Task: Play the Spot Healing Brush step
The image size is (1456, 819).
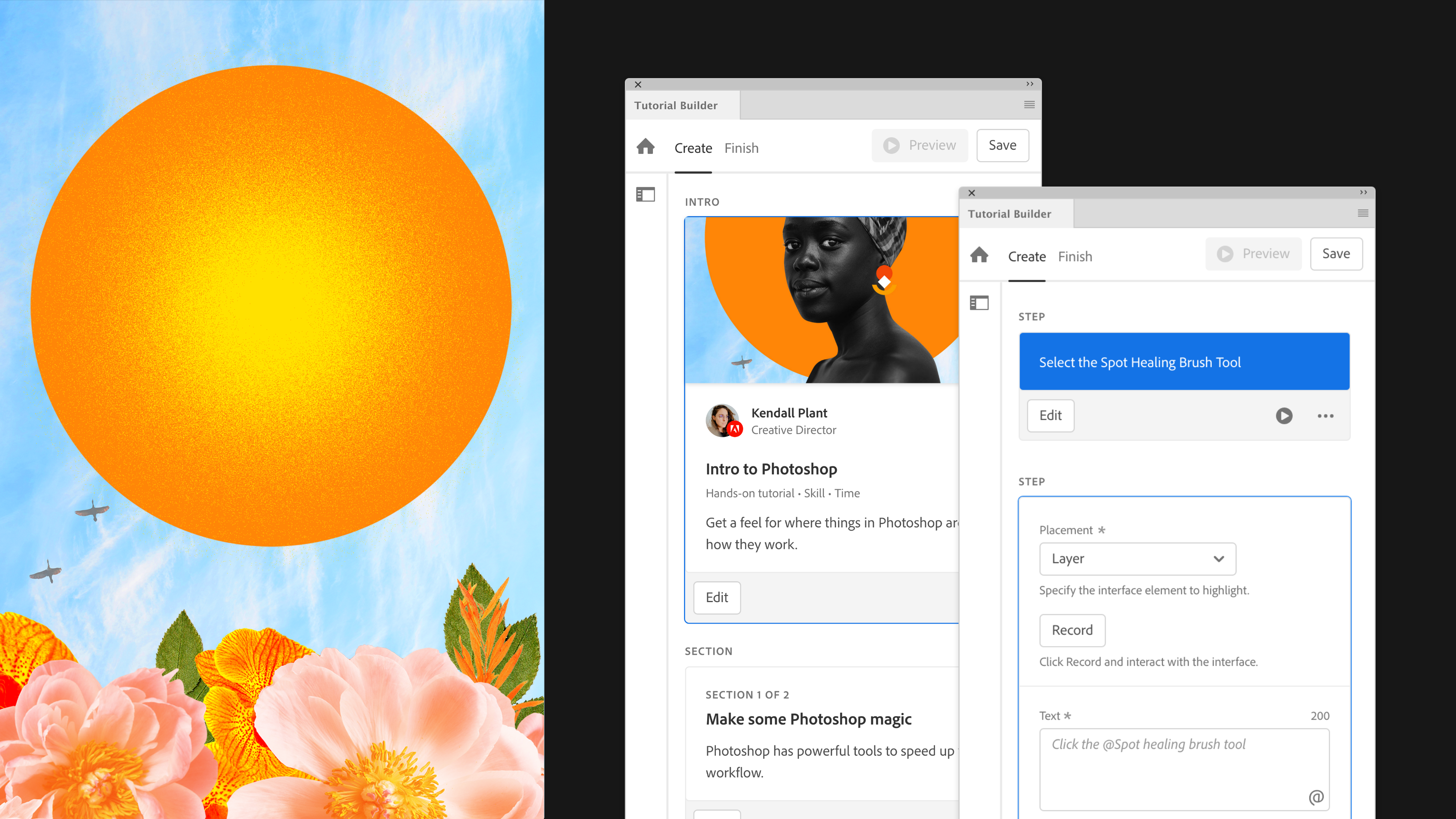Action: click(1283, 416)
